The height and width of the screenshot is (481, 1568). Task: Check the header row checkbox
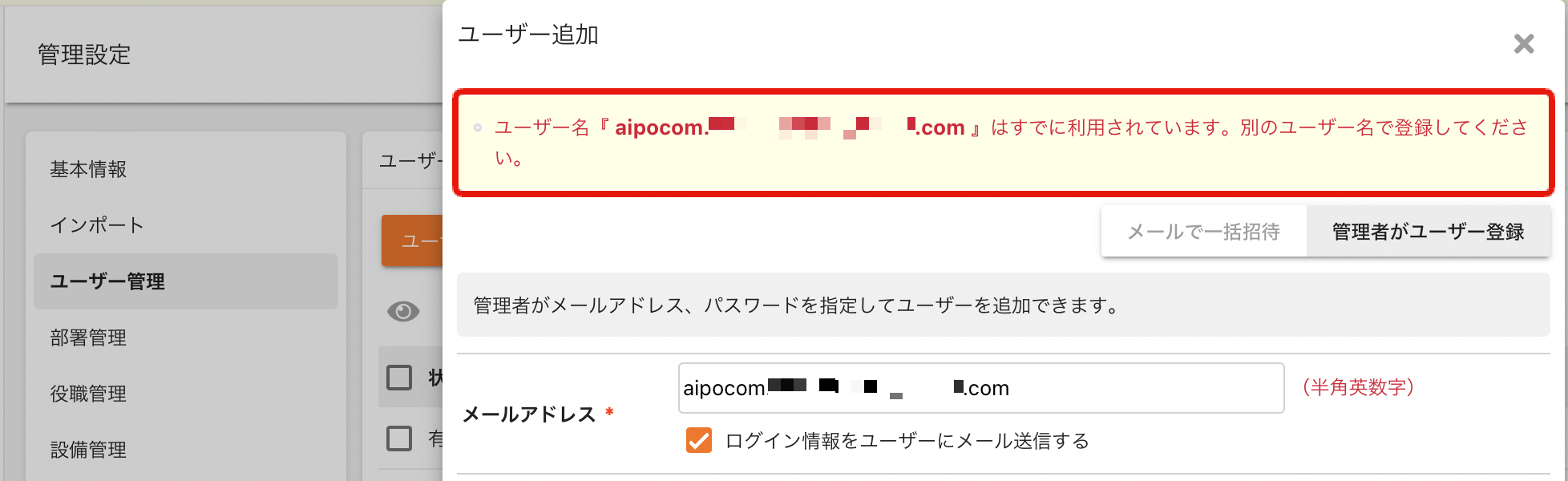(x=399, y=378)
